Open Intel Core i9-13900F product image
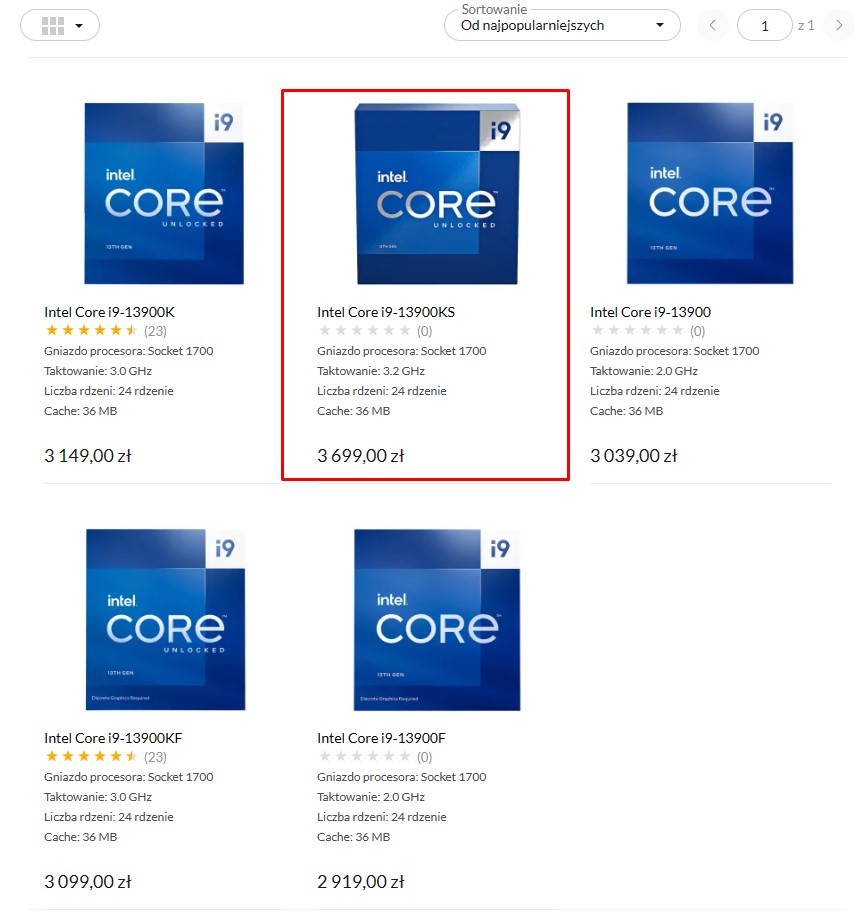The width and height of the screenshot is (865, 916). click(437, 620)
